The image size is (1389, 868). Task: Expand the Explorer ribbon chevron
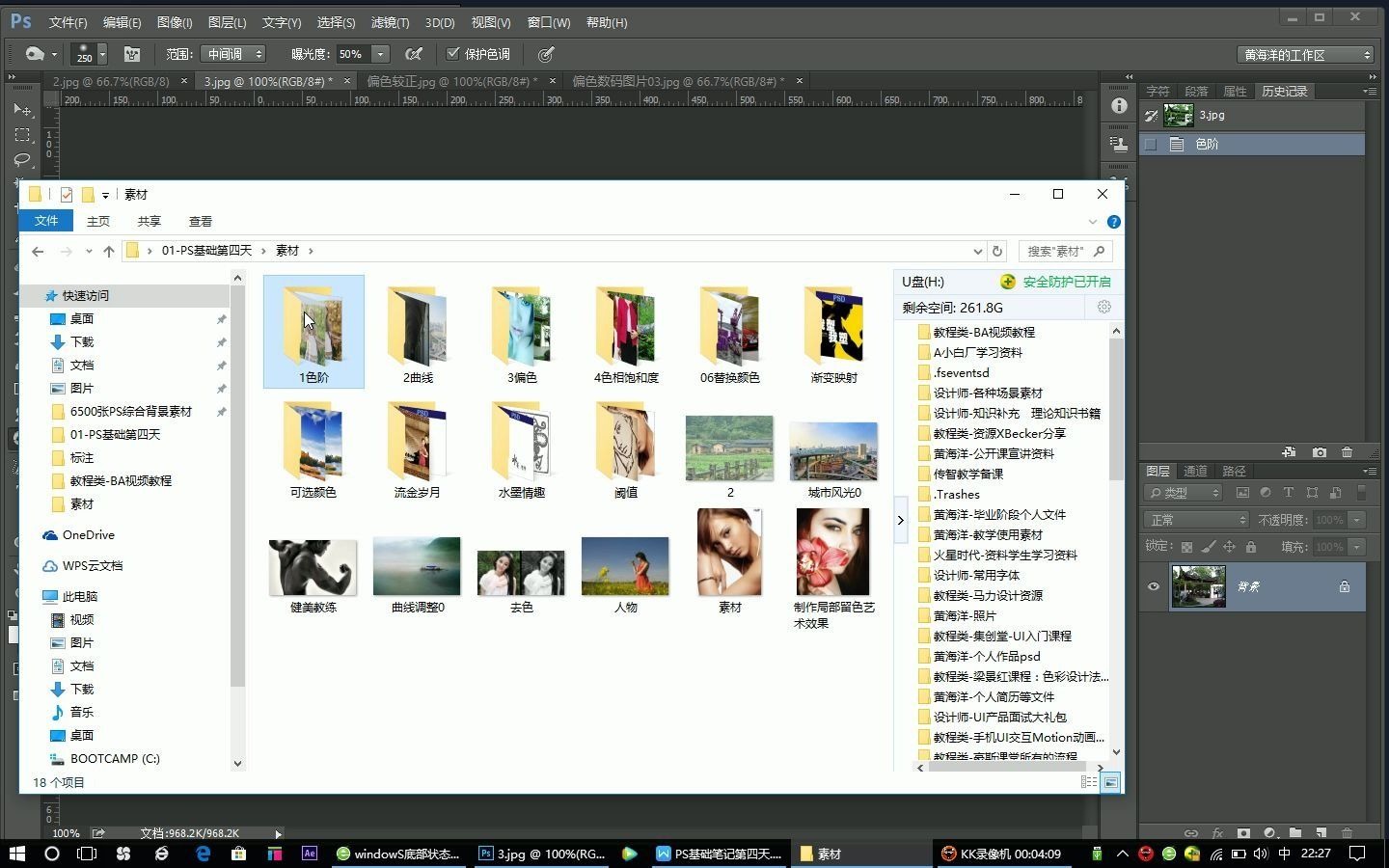point(1093,222)
